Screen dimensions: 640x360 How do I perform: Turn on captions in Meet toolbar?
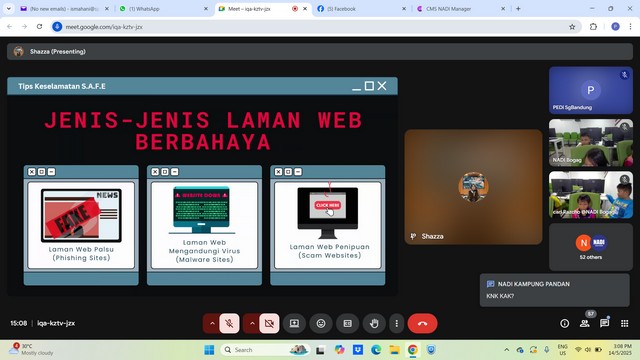tap(347, 323)
